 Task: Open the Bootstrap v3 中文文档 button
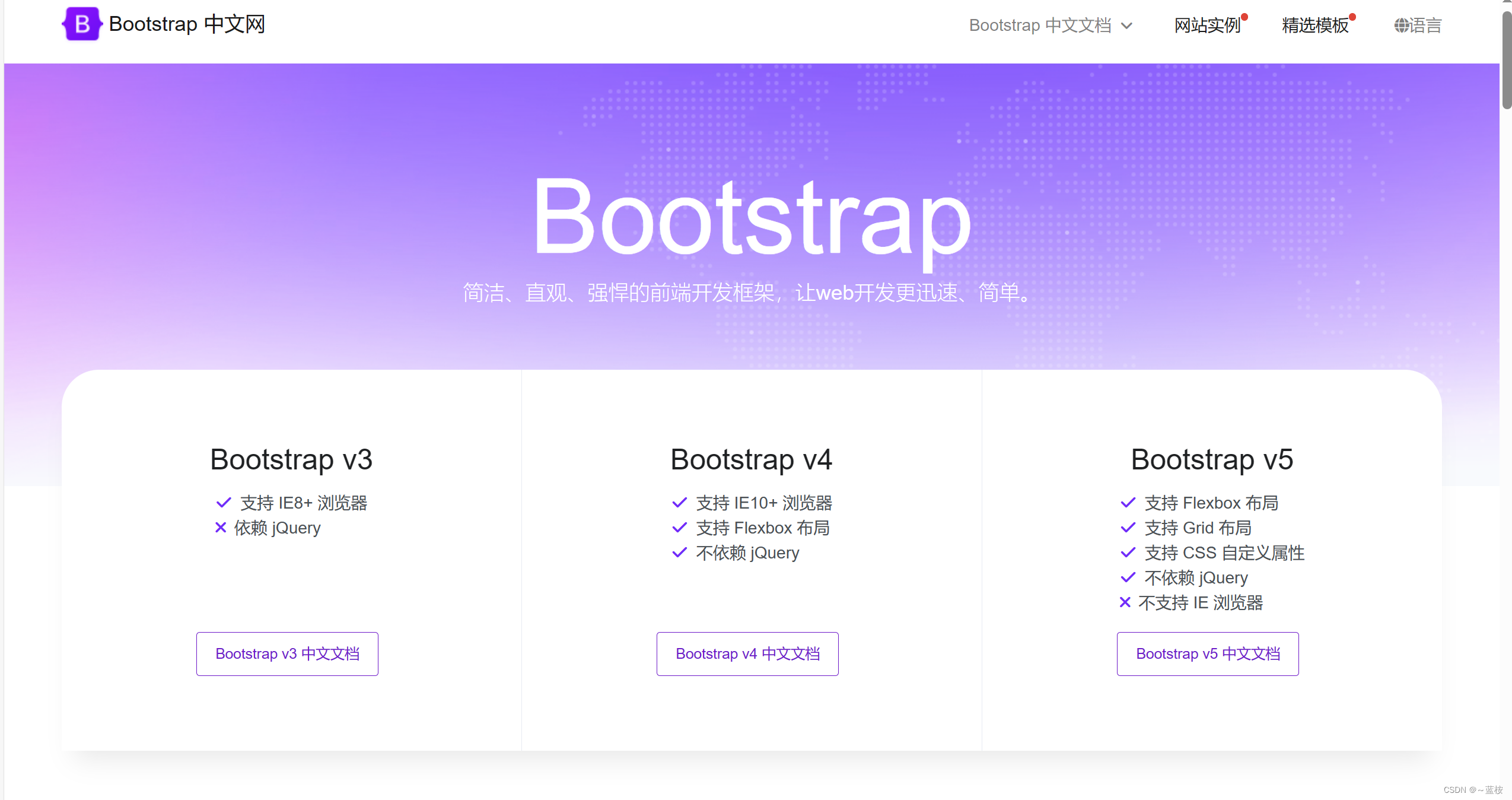(287, 653)
